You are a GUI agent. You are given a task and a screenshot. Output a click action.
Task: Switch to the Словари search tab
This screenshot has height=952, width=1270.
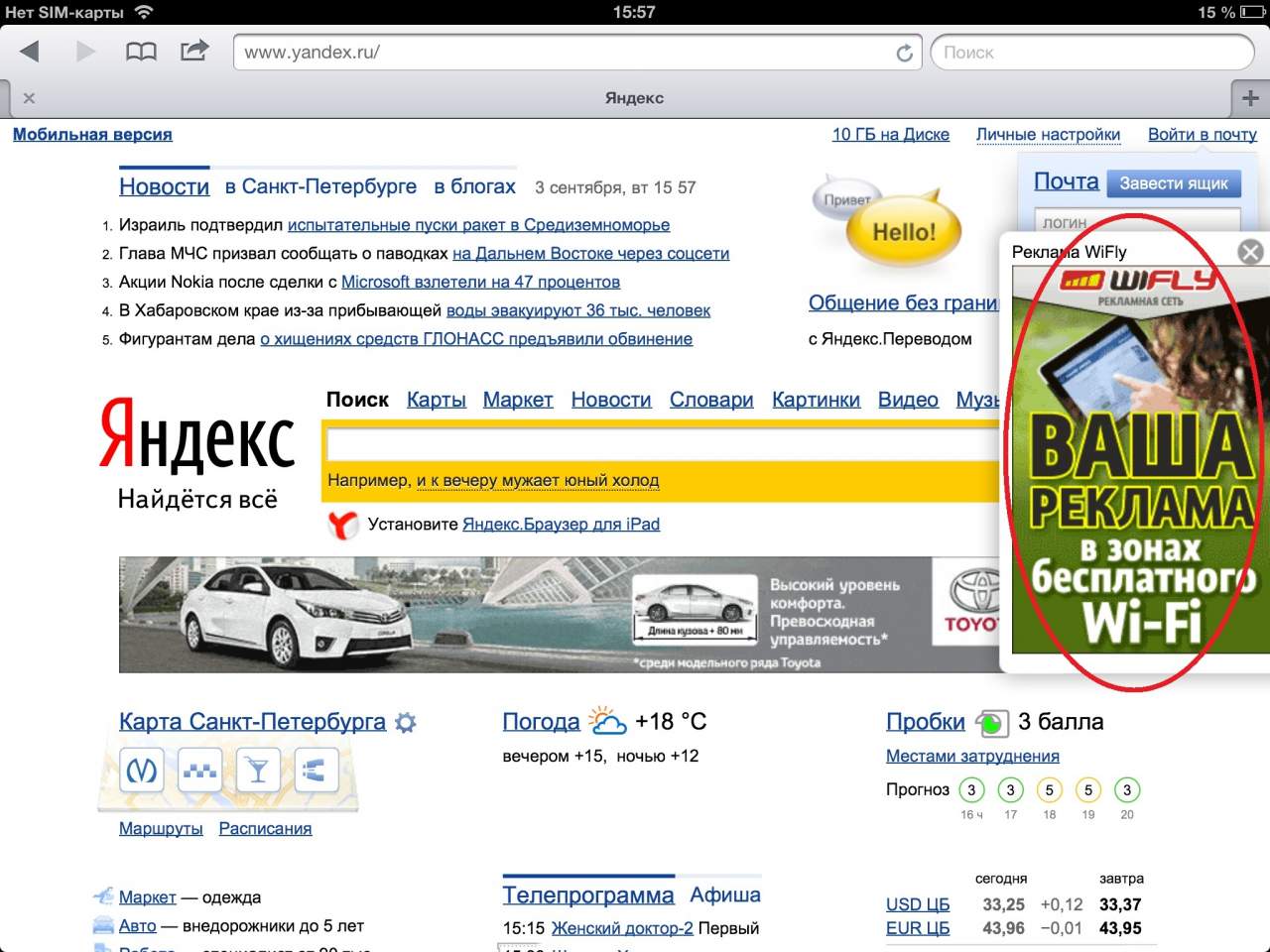coord(711,400)
